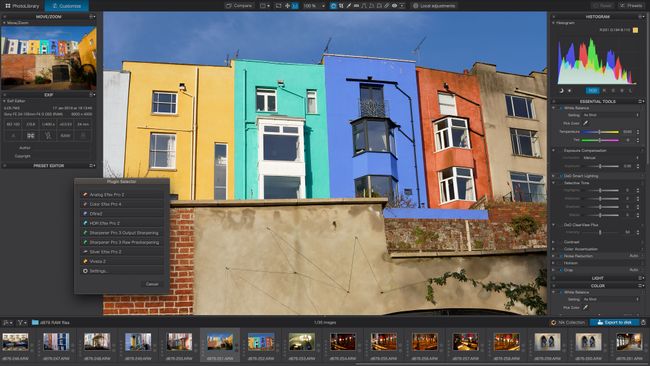Select the white balance eyedropper tool in the toolbar
This screenshot has height=366, width=650.
(x=349, y=6)
